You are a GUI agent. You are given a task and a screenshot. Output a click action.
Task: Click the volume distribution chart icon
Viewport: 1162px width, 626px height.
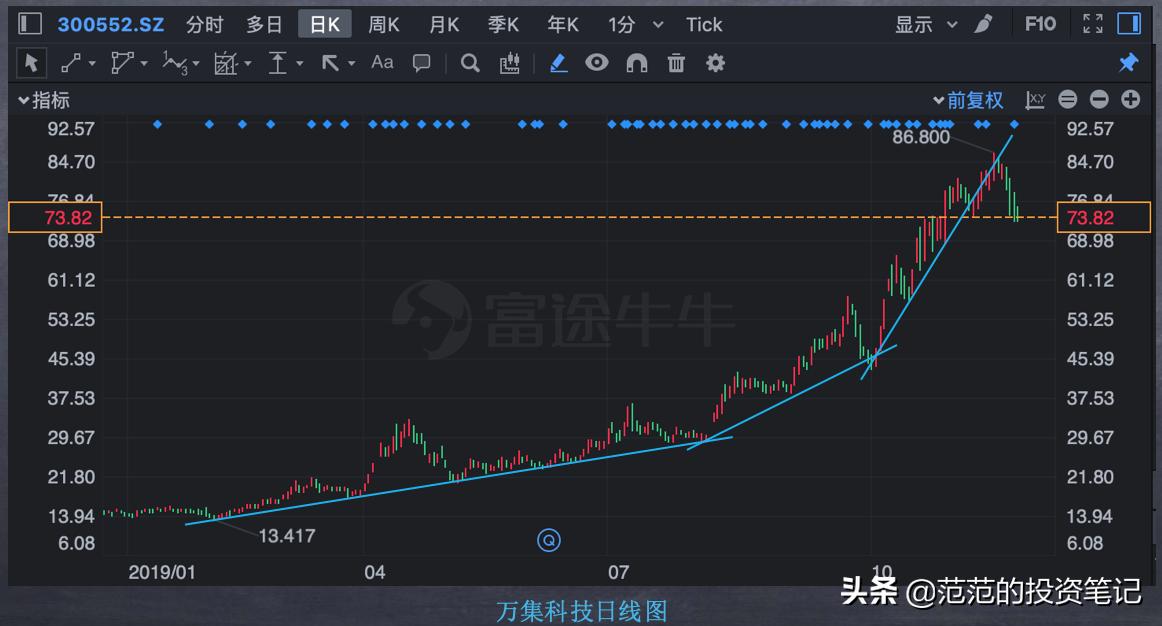coord(509,63)
